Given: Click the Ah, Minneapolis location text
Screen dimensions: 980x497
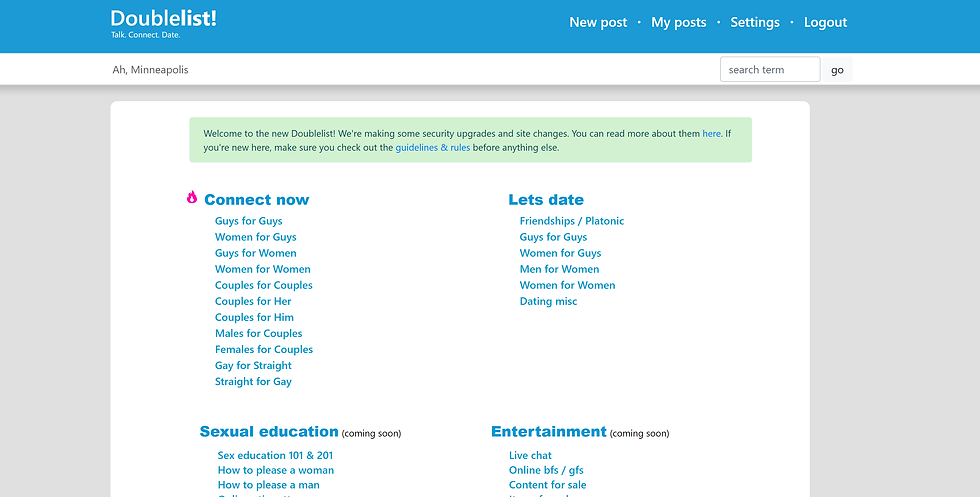Looking at the screenshot, I should coord(150,69).
